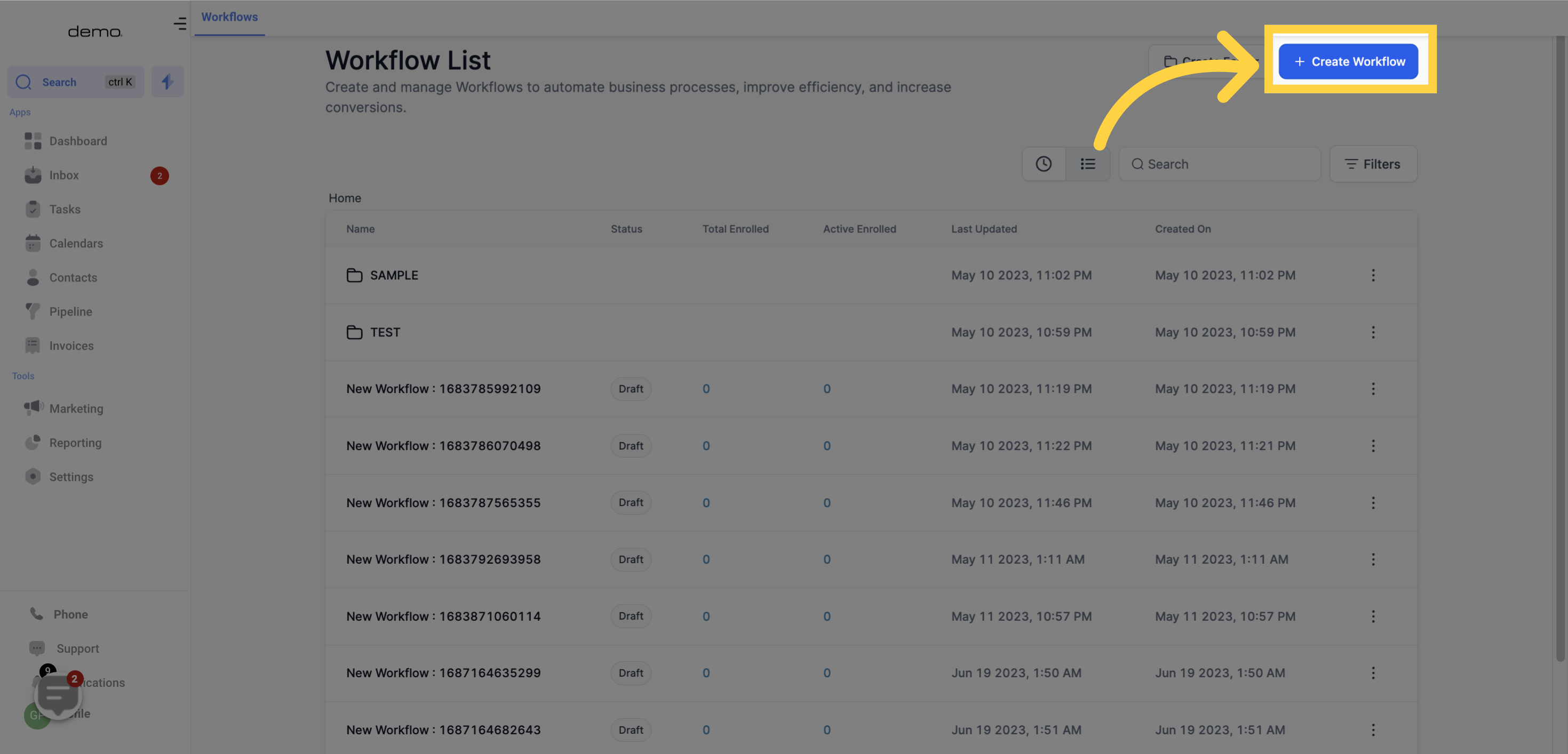Screen dimensions: 1568x754
Task: Open the Filters button
Action: coord(1373,164)
